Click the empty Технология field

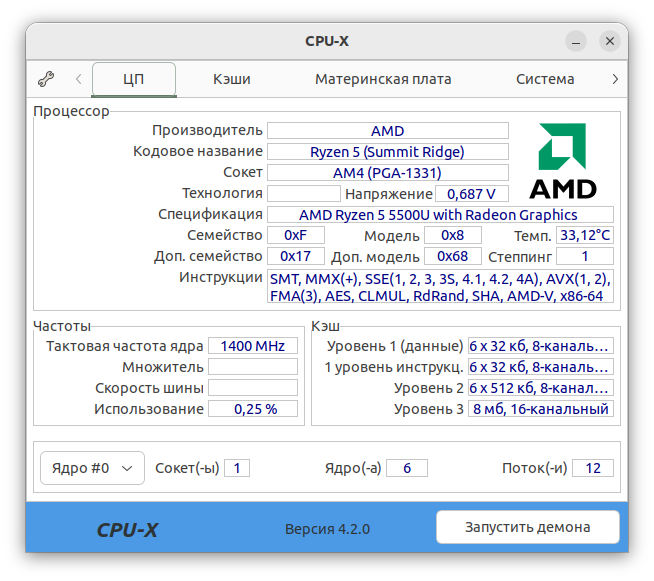pos(304,194)
